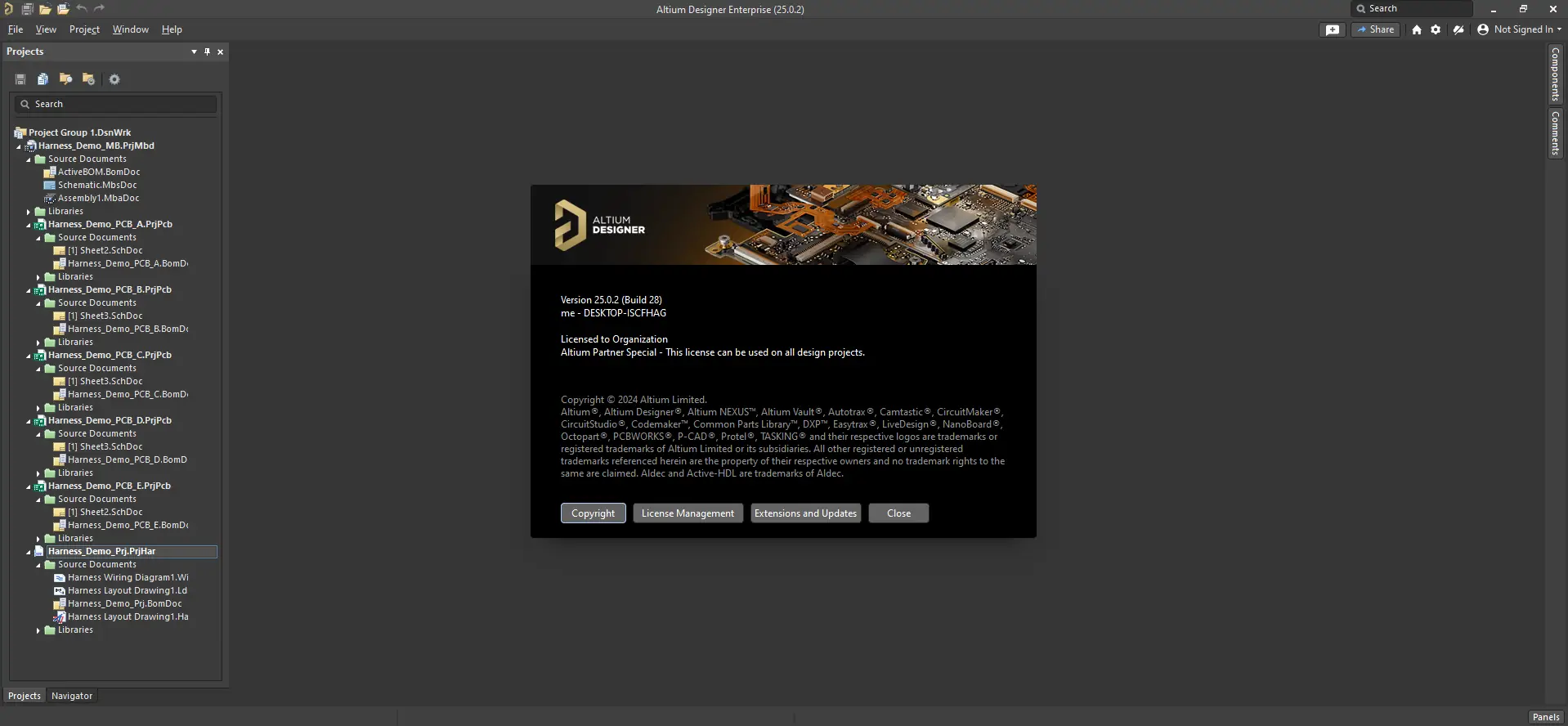Collapse Harness_Demo_PCB_D.PrjPcb node
This screenshot has height=726, width=1568.
tap(29, 421)
